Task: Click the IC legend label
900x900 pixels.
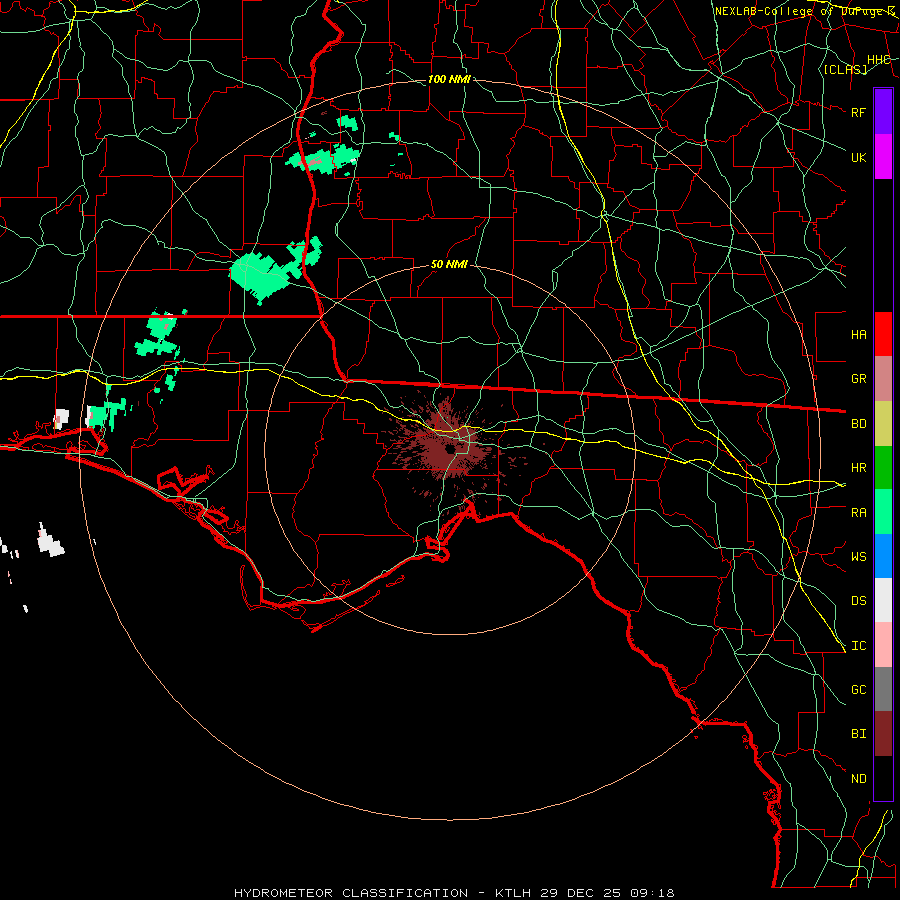Action: click(x=858, y=646)
